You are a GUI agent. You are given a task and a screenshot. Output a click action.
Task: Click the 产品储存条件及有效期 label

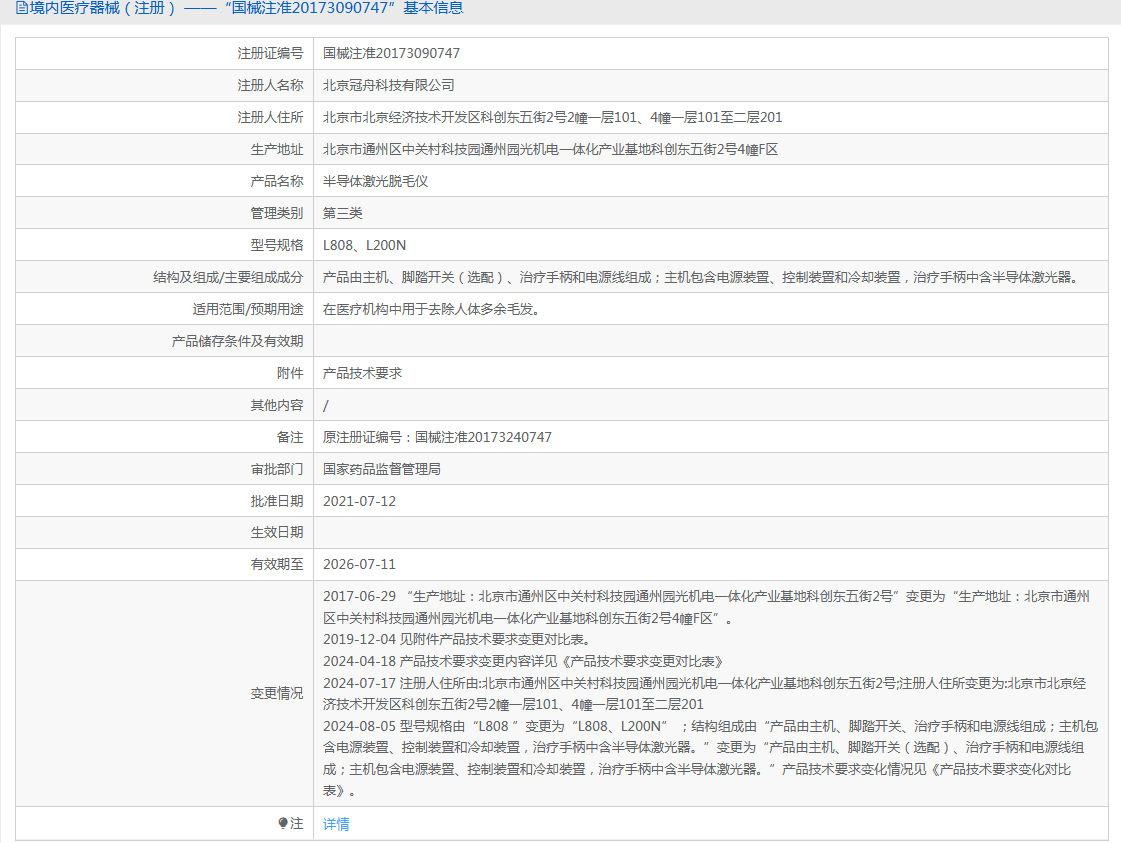click(237, 341)
